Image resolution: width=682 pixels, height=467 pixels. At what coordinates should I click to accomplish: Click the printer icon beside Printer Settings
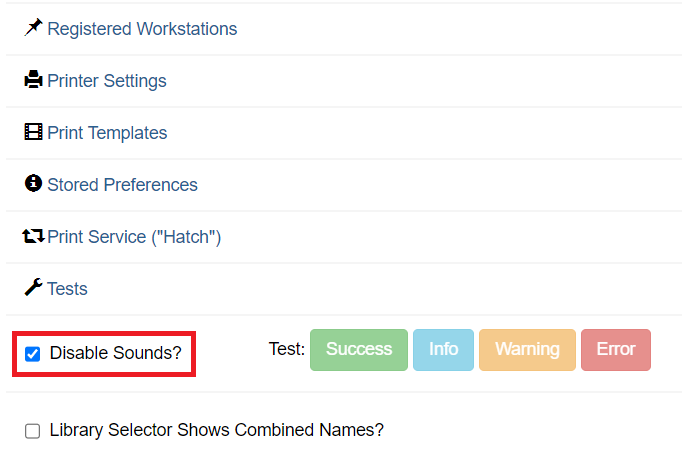33,80
